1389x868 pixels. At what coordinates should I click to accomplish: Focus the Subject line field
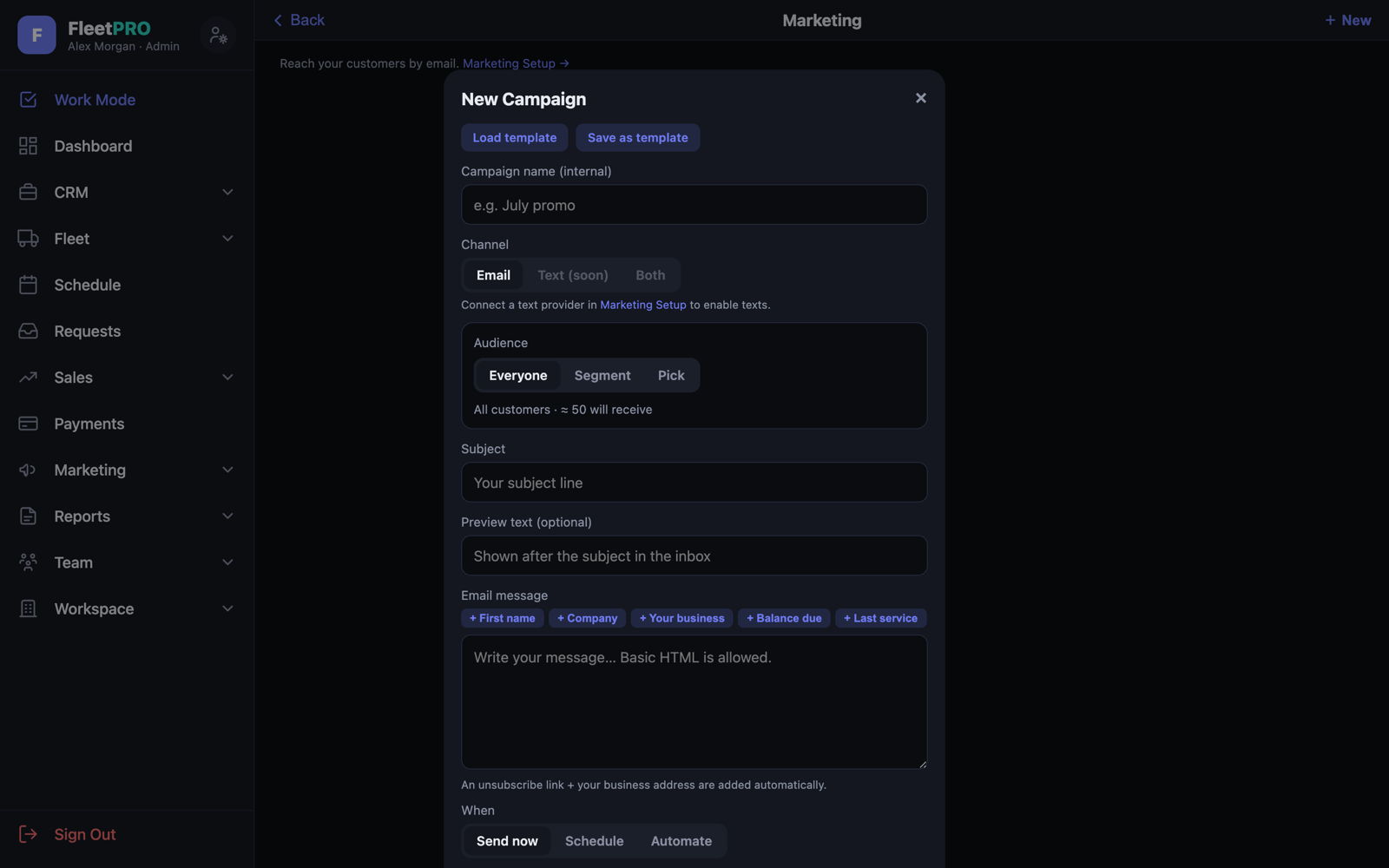tap(694, 483)
